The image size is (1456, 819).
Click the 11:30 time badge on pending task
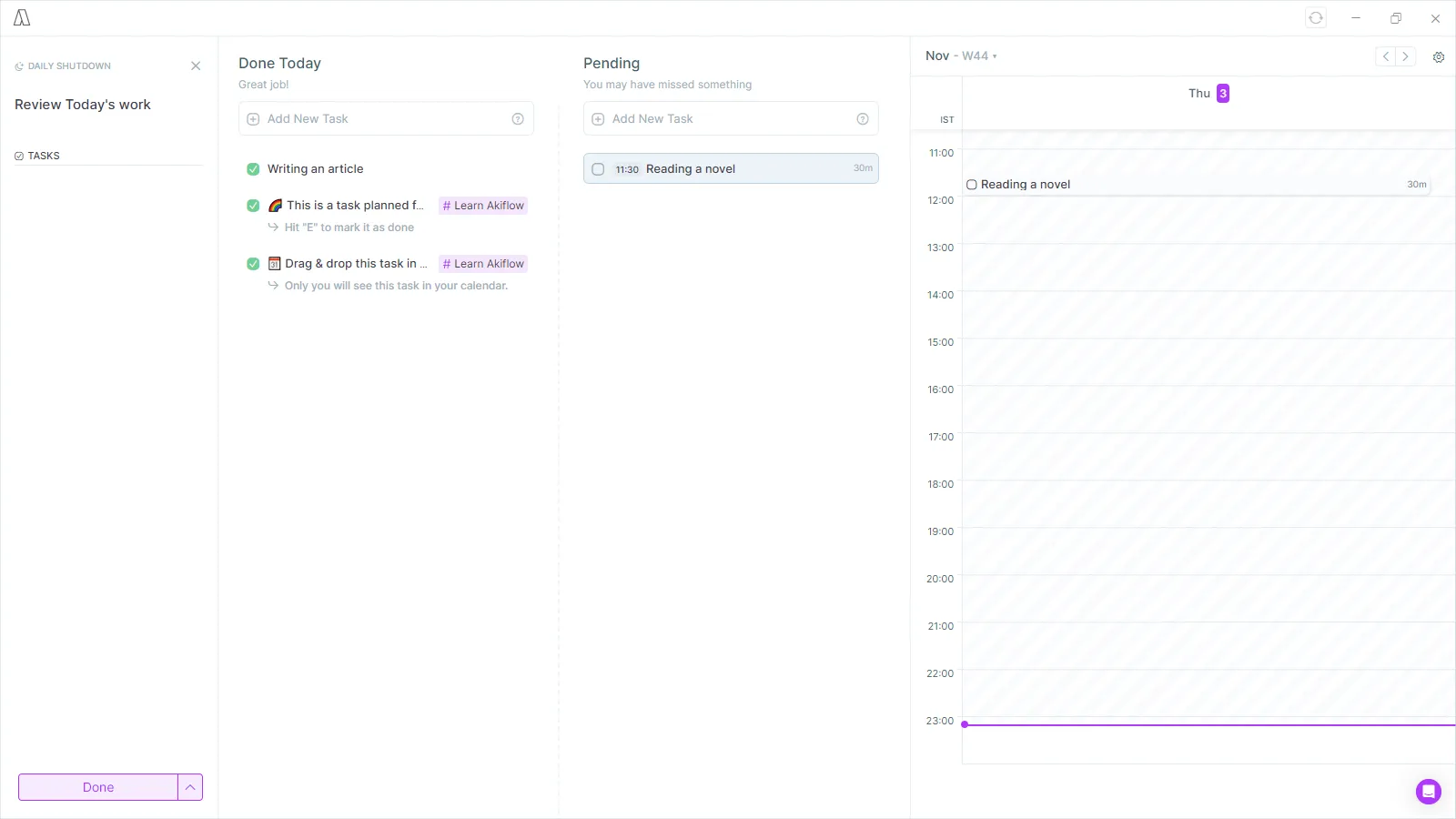[627, 169]
